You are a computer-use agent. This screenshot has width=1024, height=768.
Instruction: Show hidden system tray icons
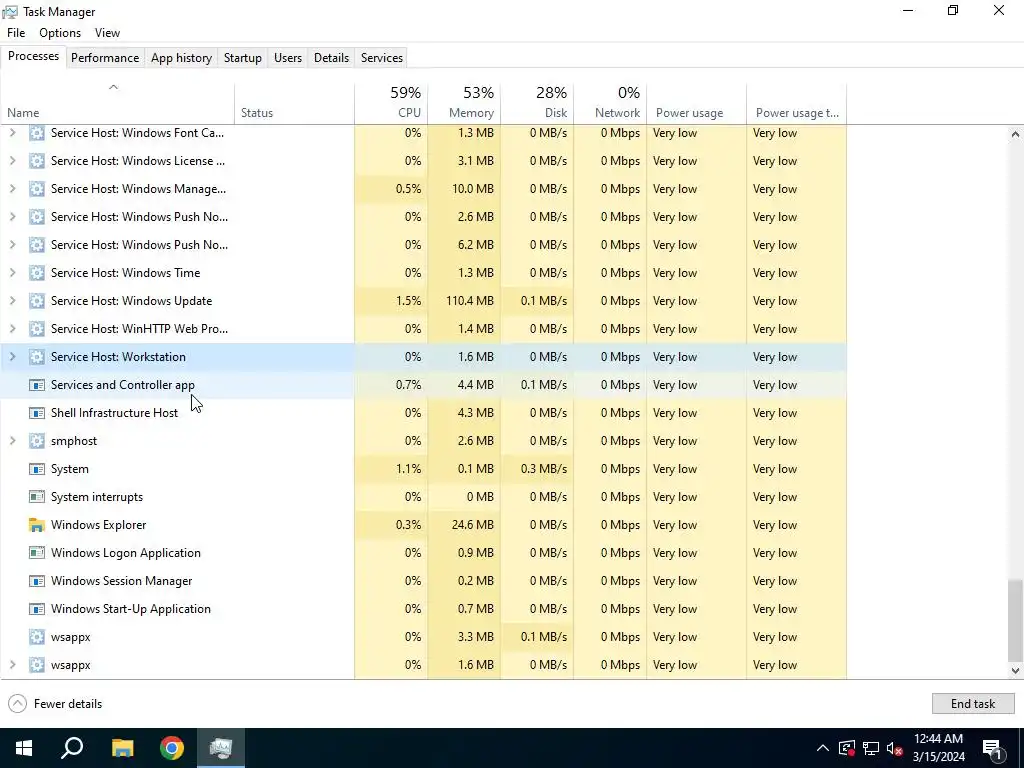click(823, 748)
